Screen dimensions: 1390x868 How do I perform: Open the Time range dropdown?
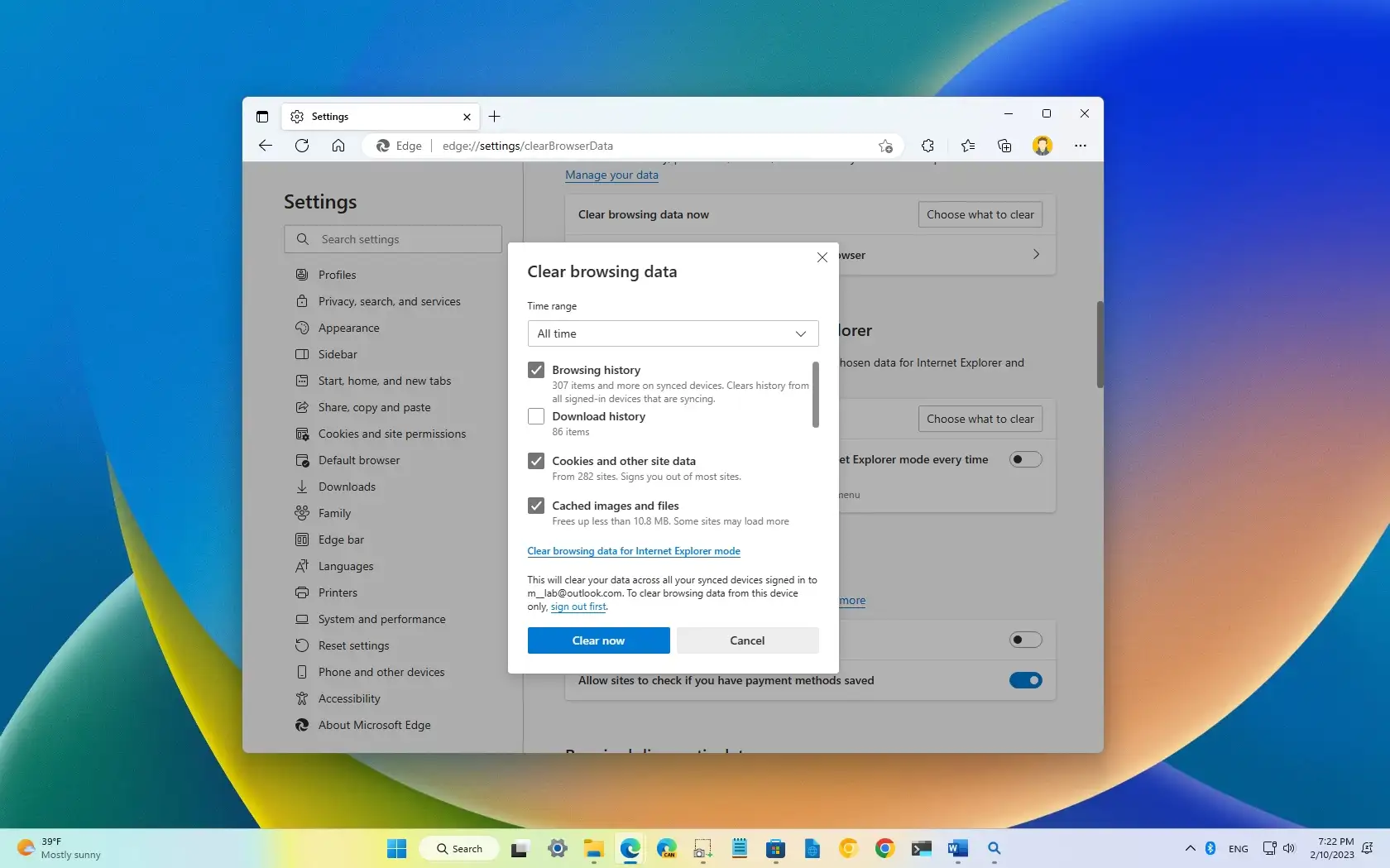pos(673,333)
